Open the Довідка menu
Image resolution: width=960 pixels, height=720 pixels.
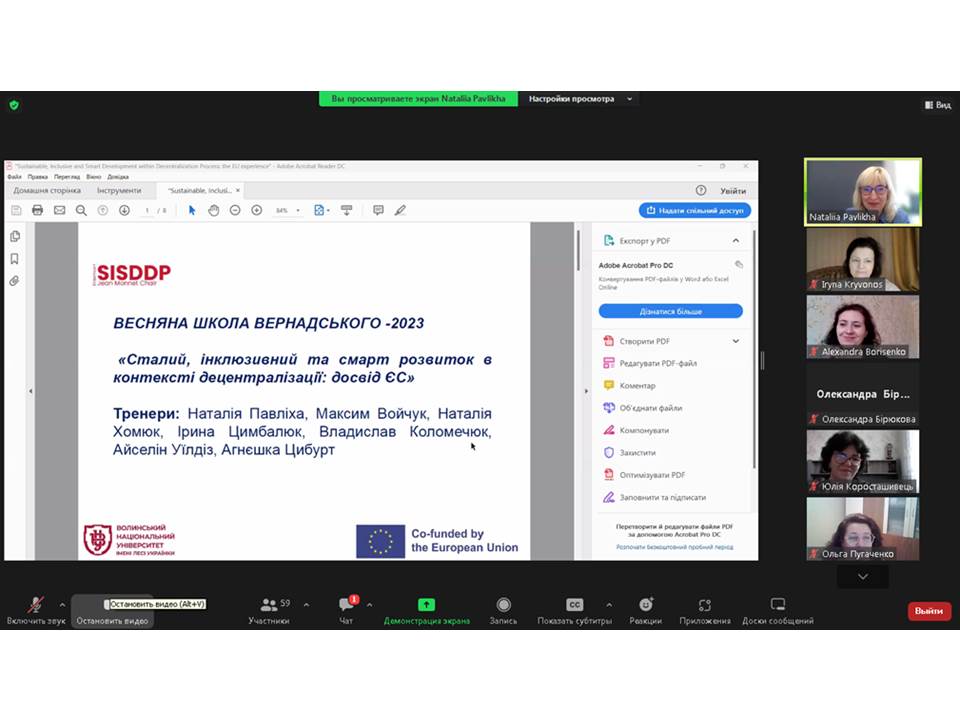118,176
